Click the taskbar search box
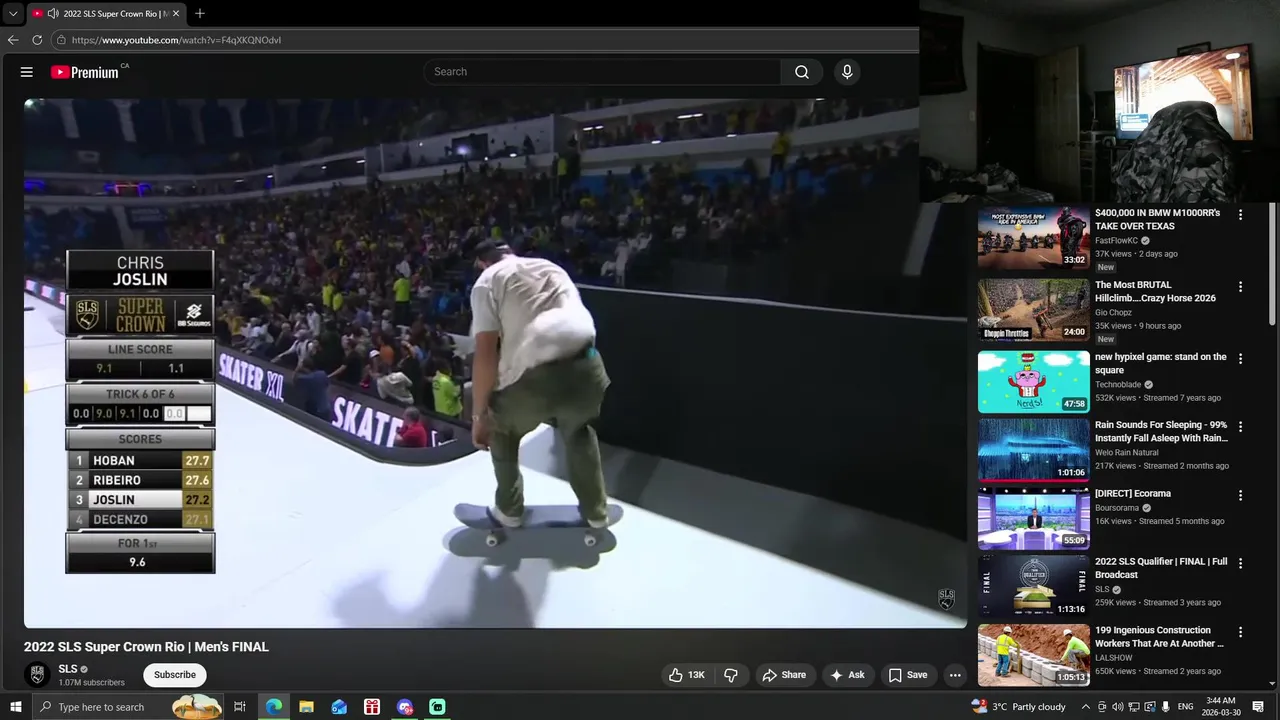Screen dimensions: 1280x720 point(128,707)
